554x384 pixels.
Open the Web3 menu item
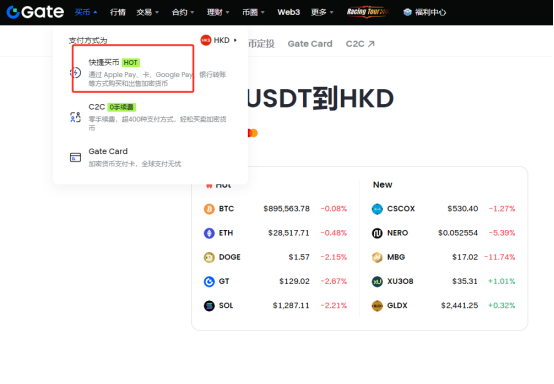288,12
